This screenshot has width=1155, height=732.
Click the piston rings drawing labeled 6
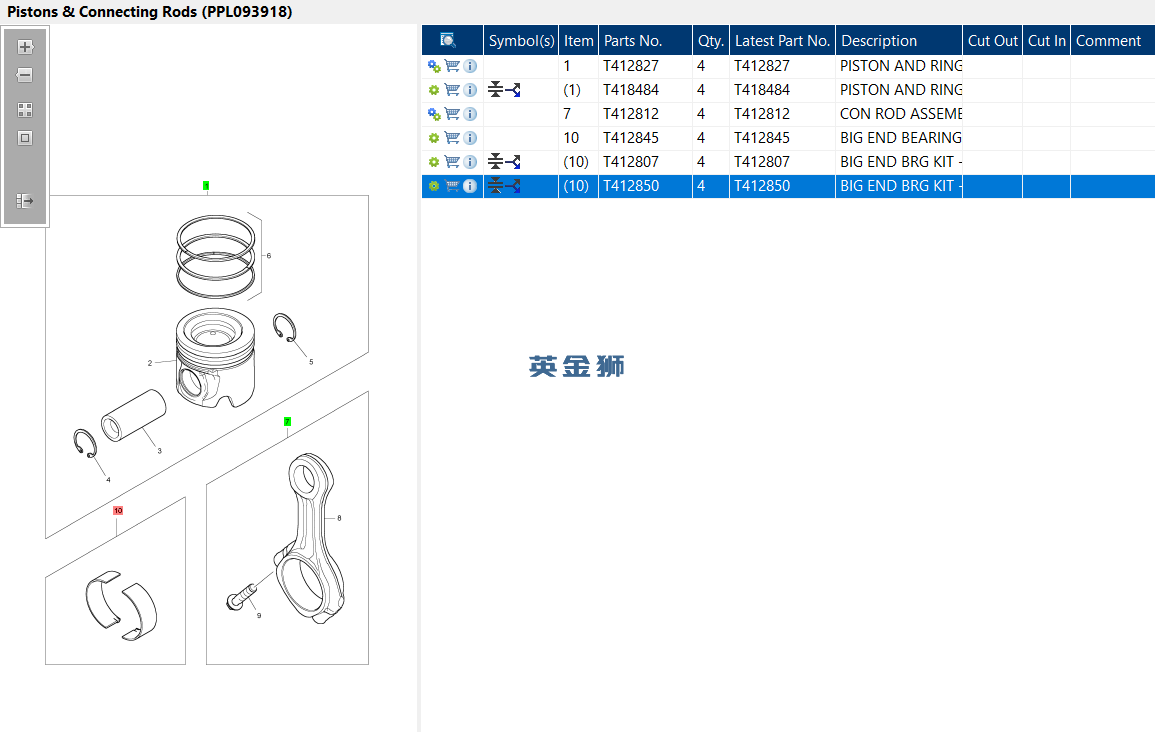click(216, 256)
